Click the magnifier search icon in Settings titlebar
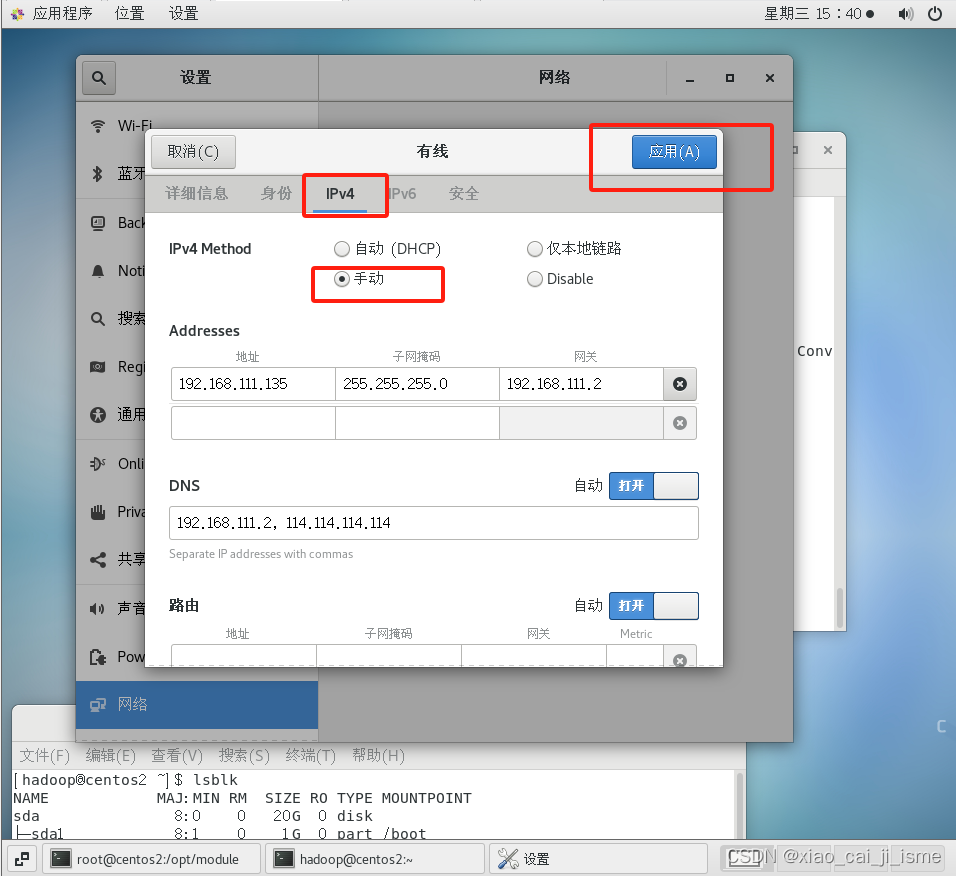 98,77
